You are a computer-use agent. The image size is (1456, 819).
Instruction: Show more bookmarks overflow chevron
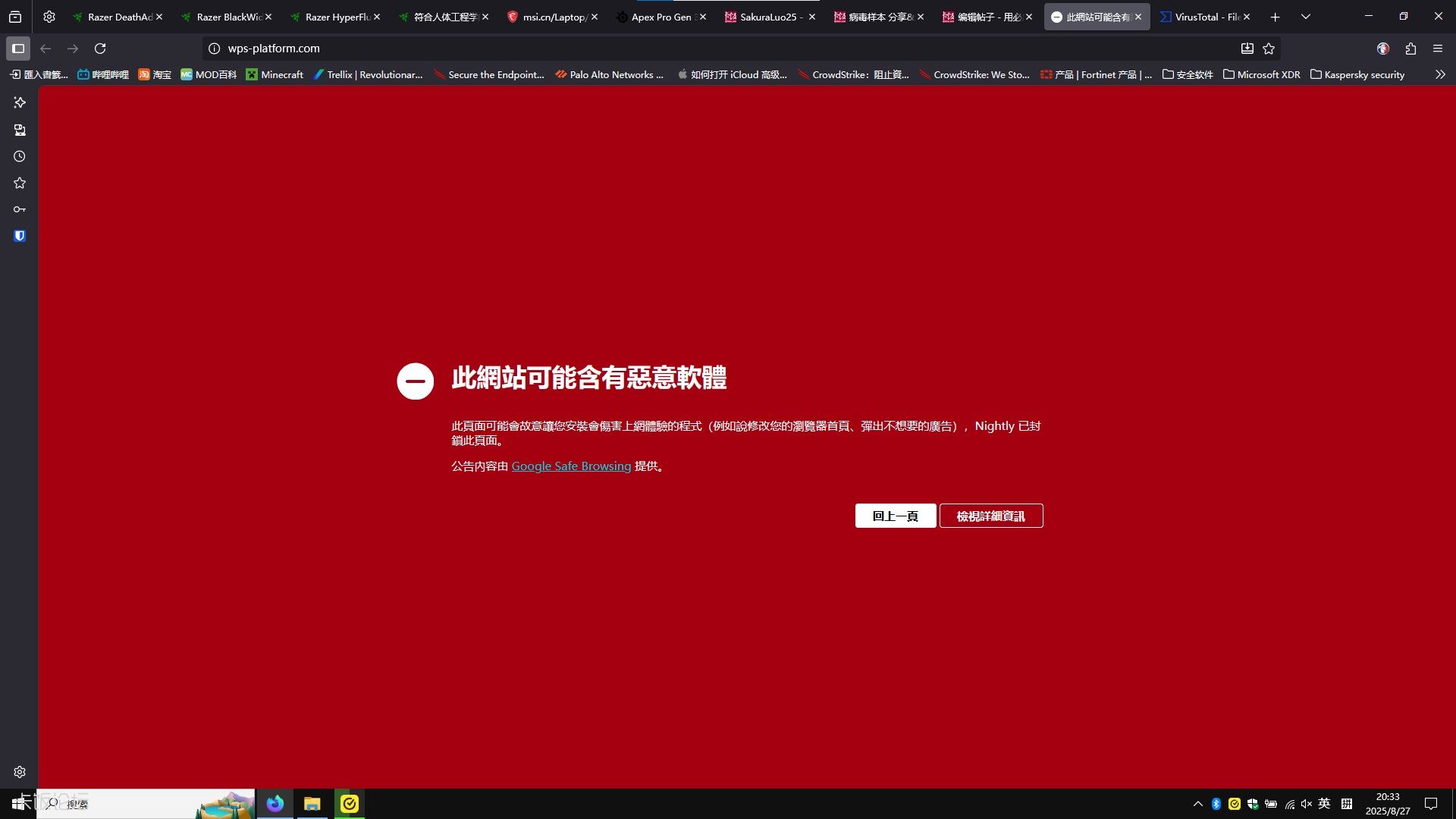tap(1440, 74)
